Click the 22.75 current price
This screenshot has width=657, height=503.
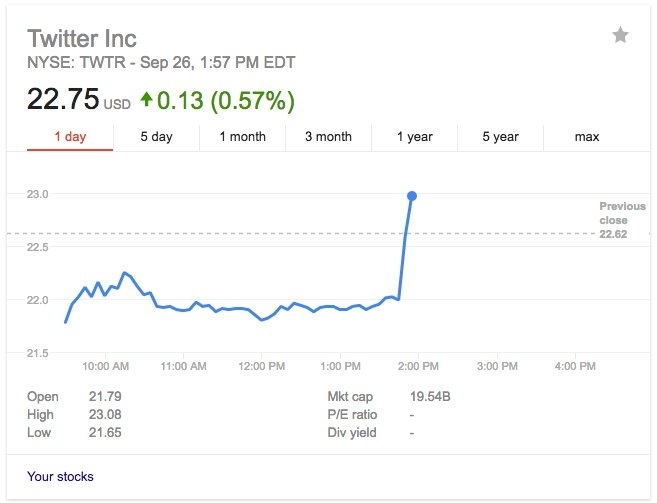[x=62, y=100]
